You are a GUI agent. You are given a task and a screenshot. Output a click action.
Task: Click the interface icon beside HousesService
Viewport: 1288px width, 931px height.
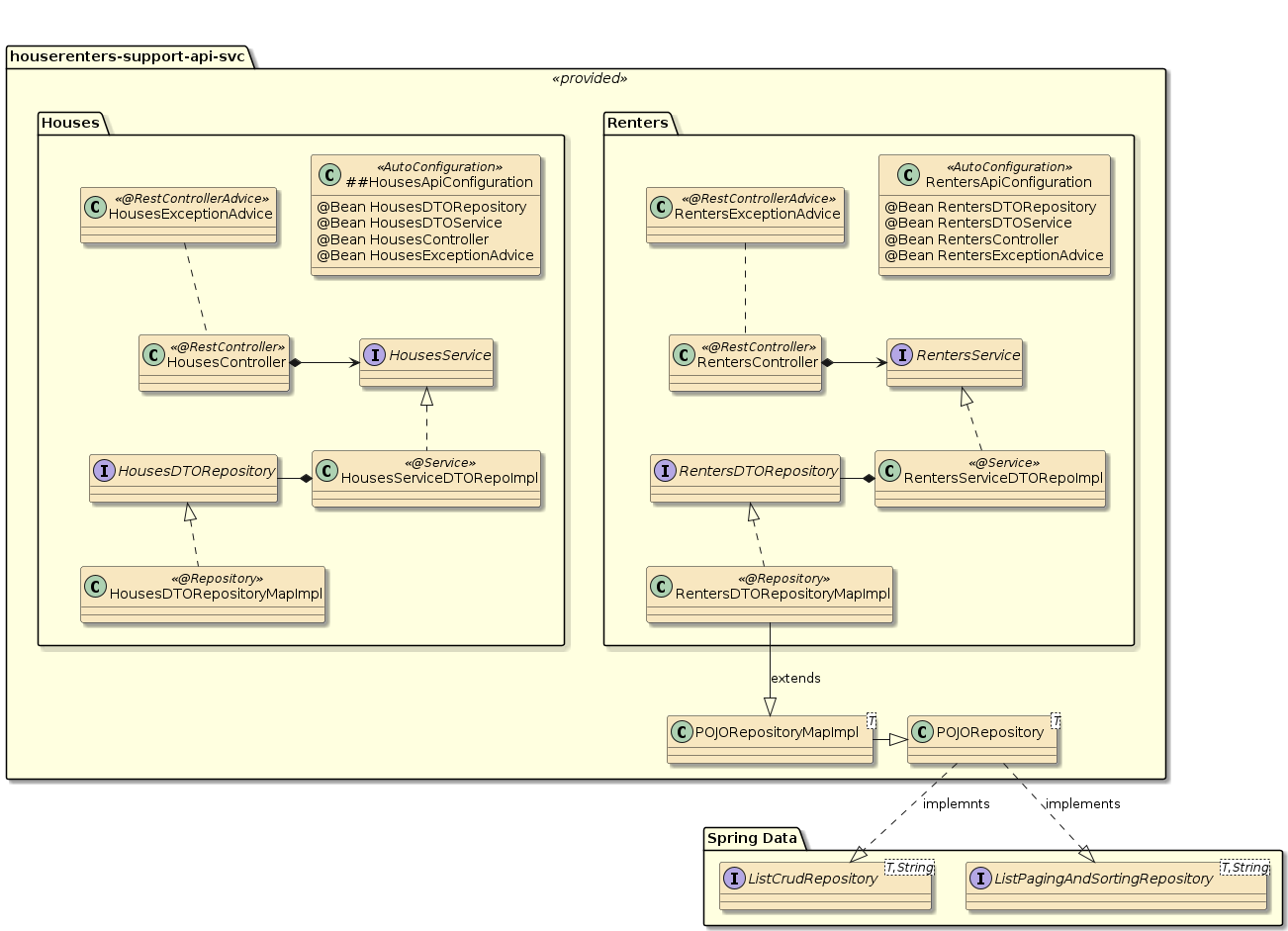coord(374,355)
